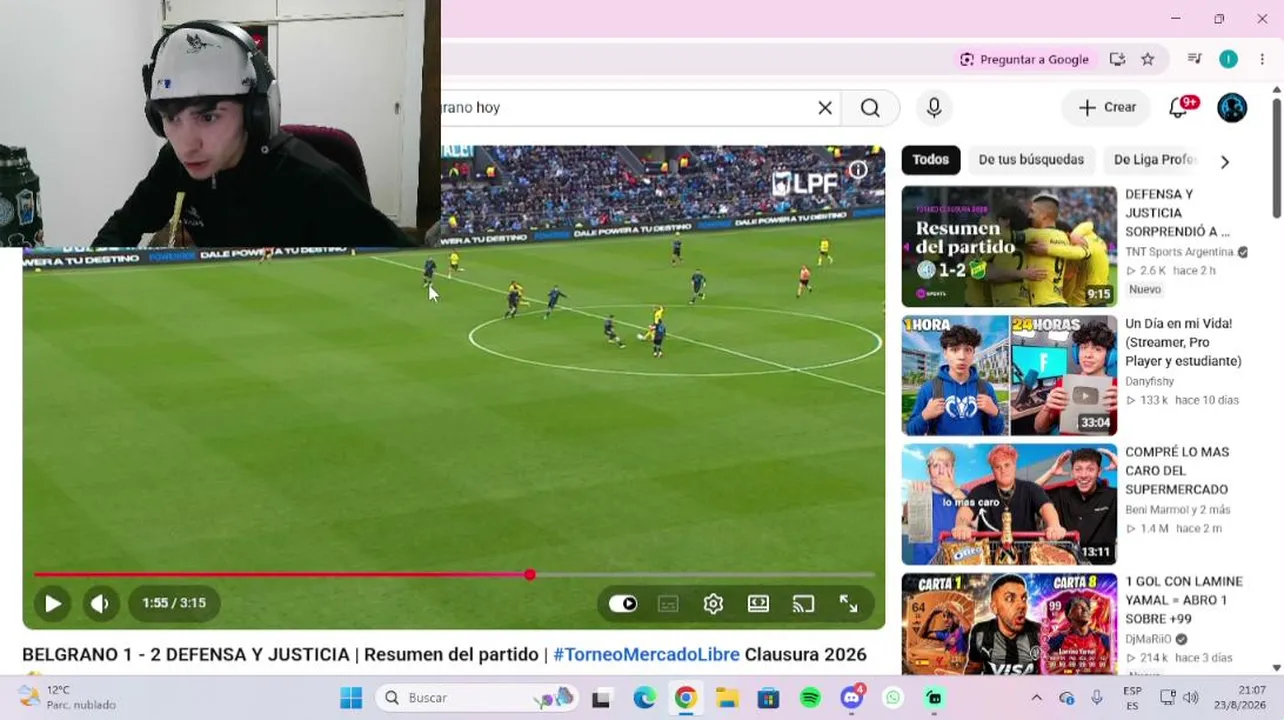Open WhatsApp from the taskbar
Screen dimensions: 1284x720
coord(893,698)
